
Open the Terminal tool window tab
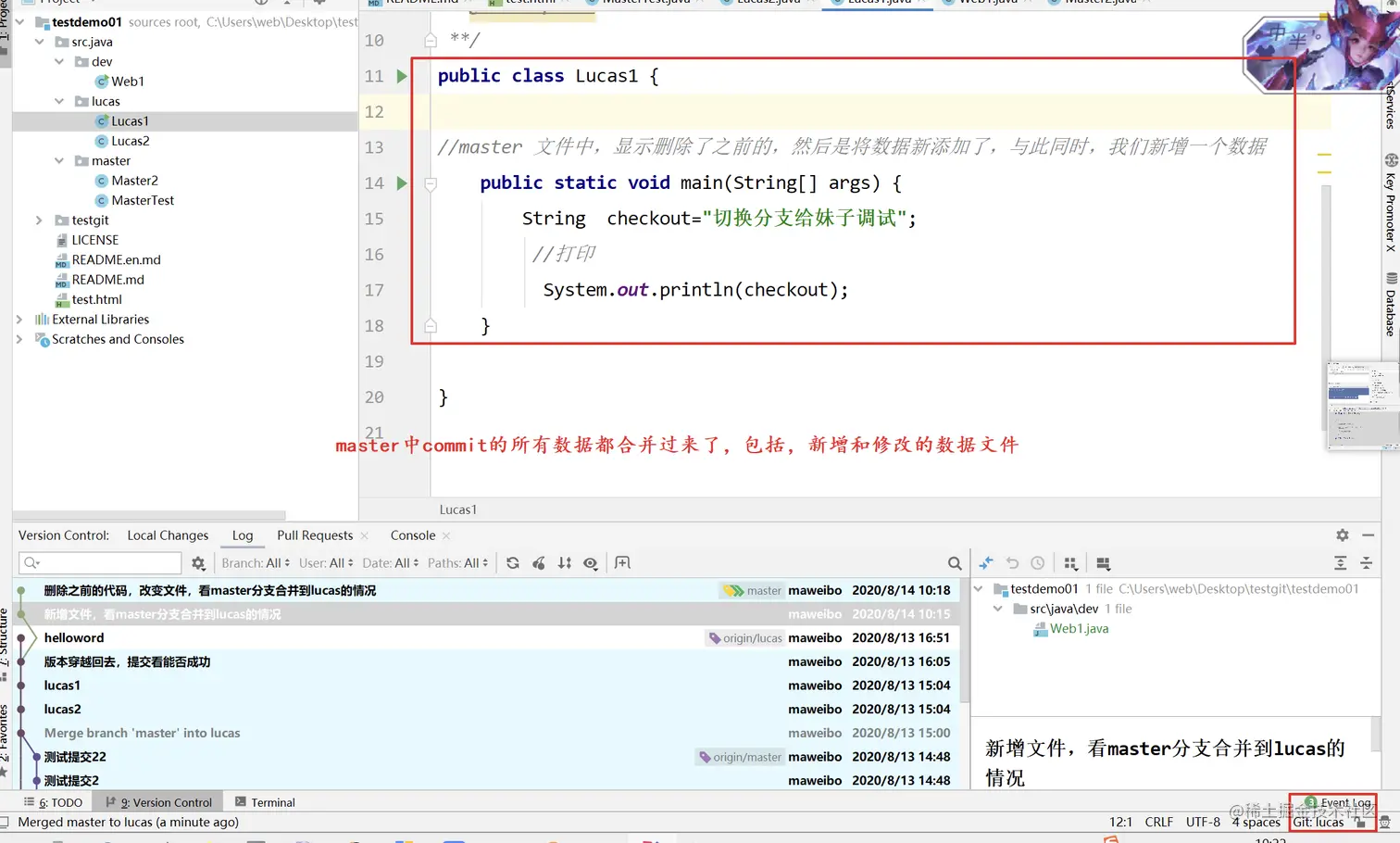click(266, 803)
